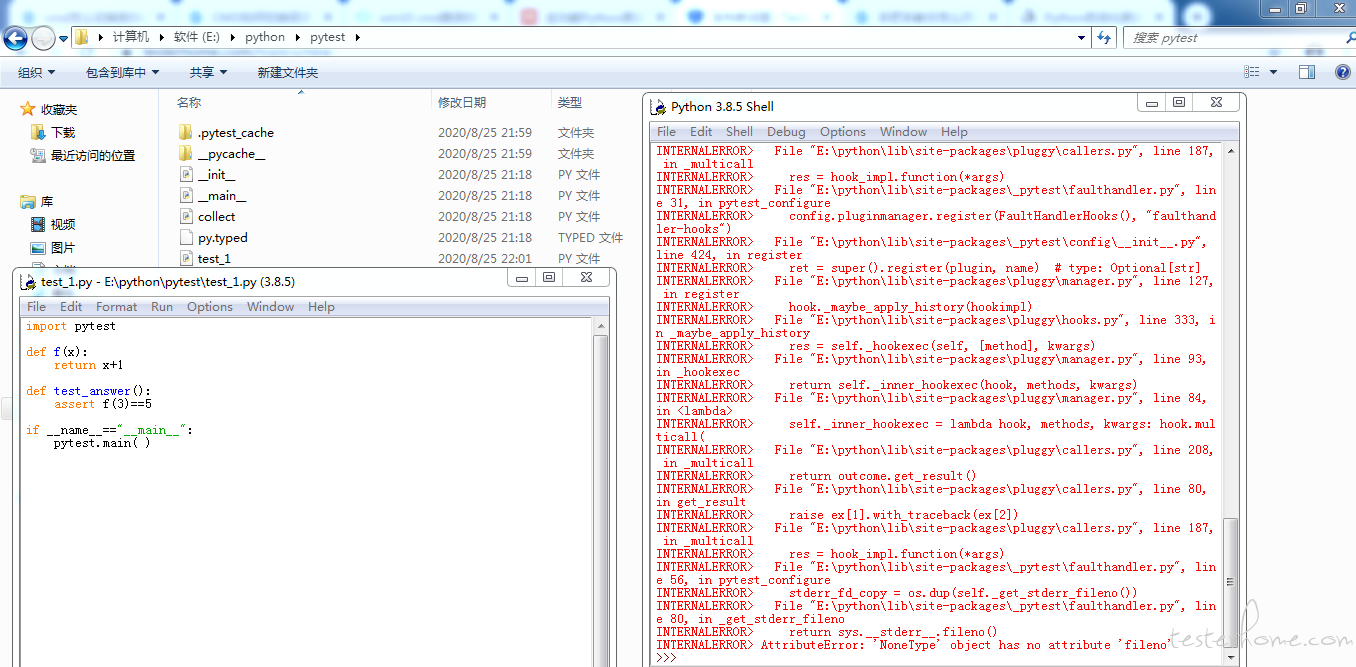This screenshot has height=667, width=1356.
Task: Open Options menu in test_1.py editor
Action: (x=210, y=306)
